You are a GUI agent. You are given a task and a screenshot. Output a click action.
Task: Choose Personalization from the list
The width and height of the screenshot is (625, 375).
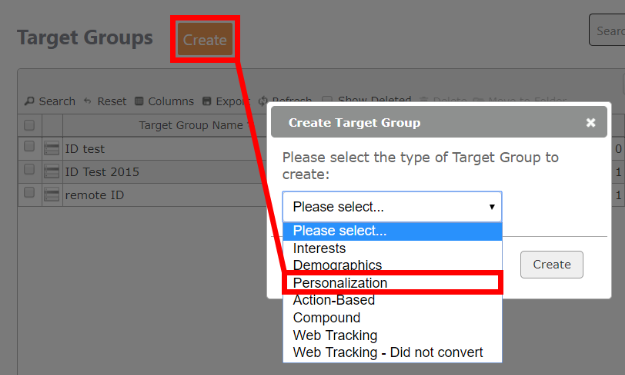click(x=392, y=283)
